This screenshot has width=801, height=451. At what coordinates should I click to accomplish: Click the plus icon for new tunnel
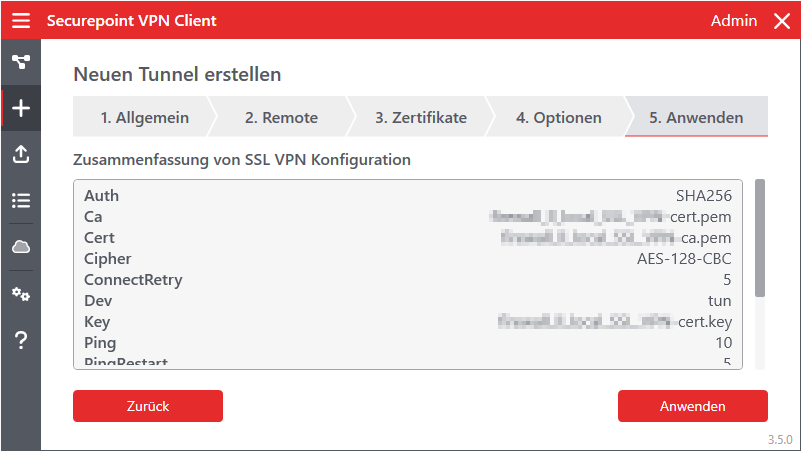click(x=21, y=108)
